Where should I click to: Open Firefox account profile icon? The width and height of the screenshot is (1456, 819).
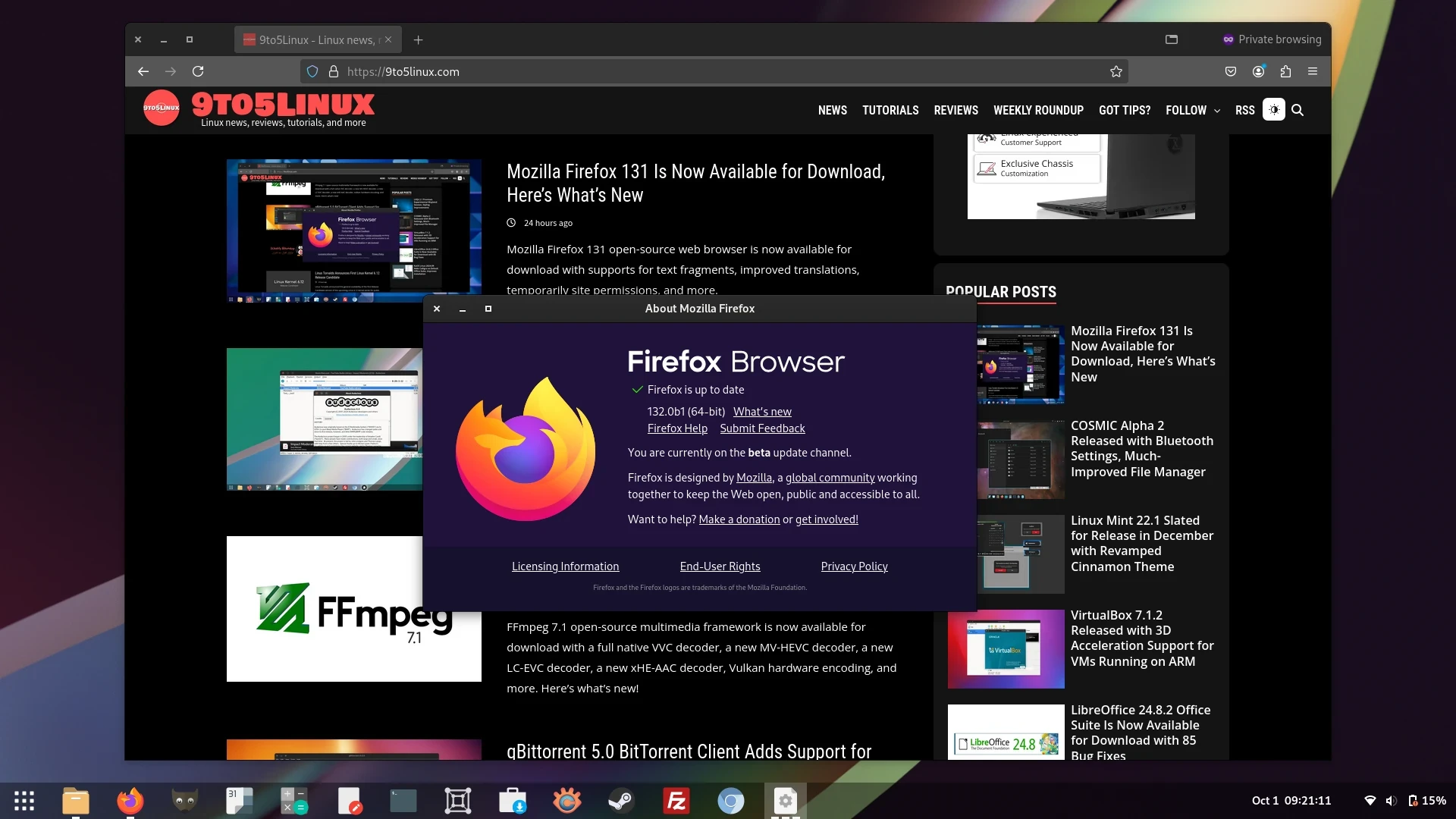[1258, 71]
